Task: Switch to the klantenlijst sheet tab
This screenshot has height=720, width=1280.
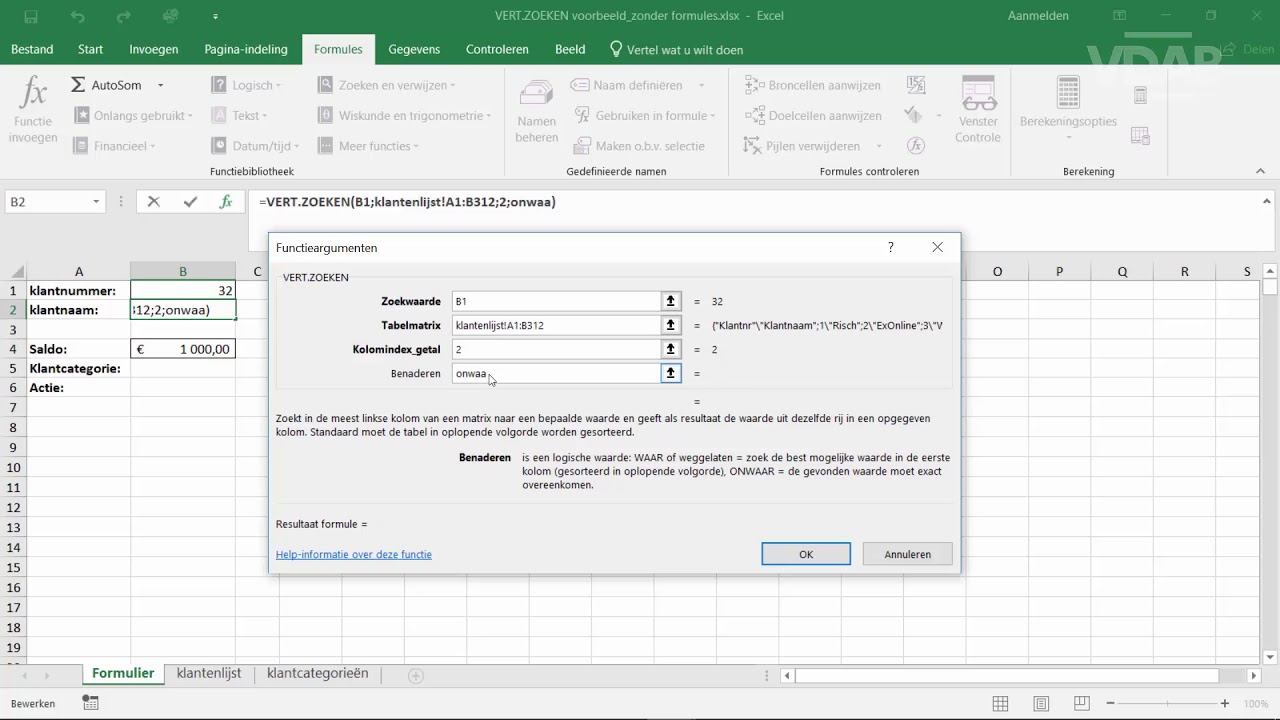Action: [x=209, y=674]
